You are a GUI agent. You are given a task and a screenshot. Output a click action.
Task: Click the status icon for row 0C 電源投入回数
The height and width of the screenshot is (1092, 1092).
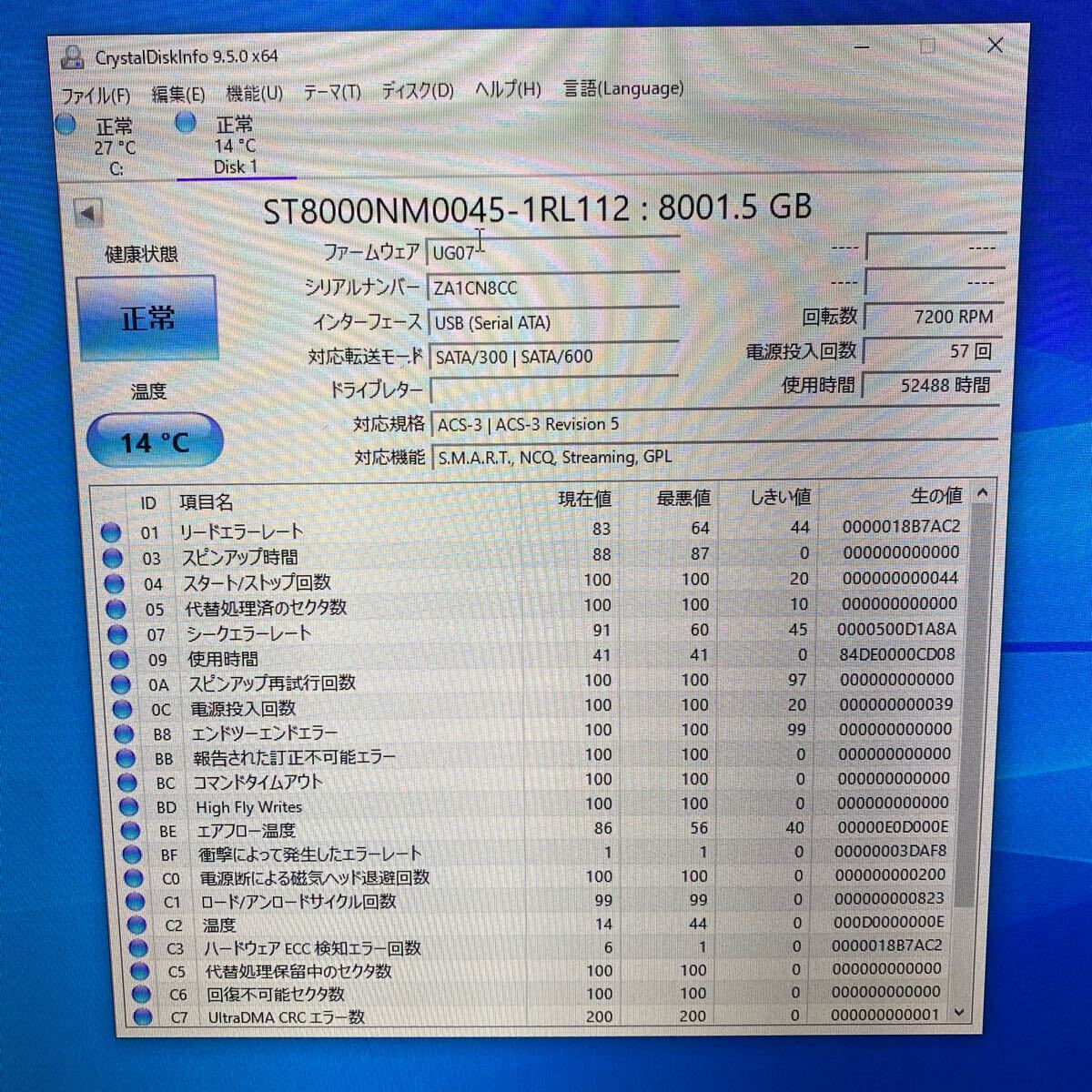[123, 710]
